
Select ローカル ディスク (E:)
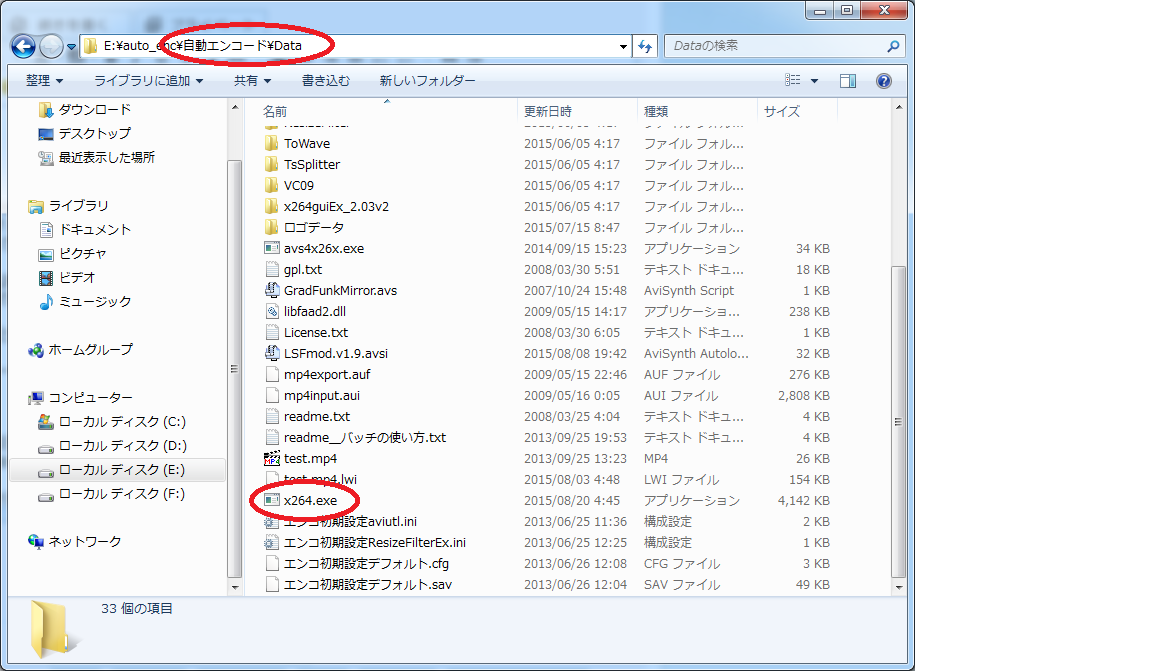tap(118, 470)
